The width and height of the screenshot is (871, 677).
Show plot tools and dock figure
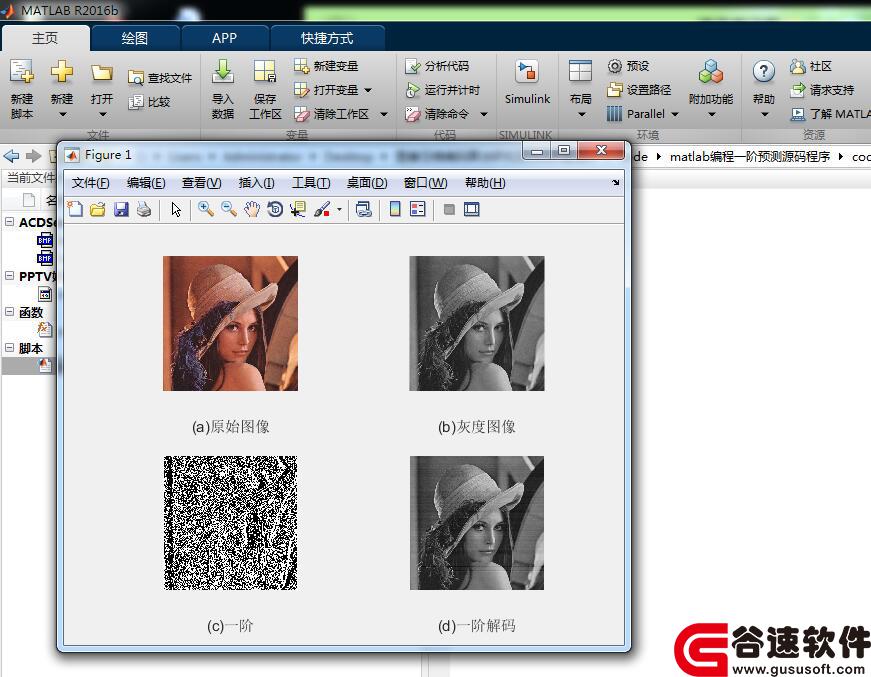click(472, 209)
